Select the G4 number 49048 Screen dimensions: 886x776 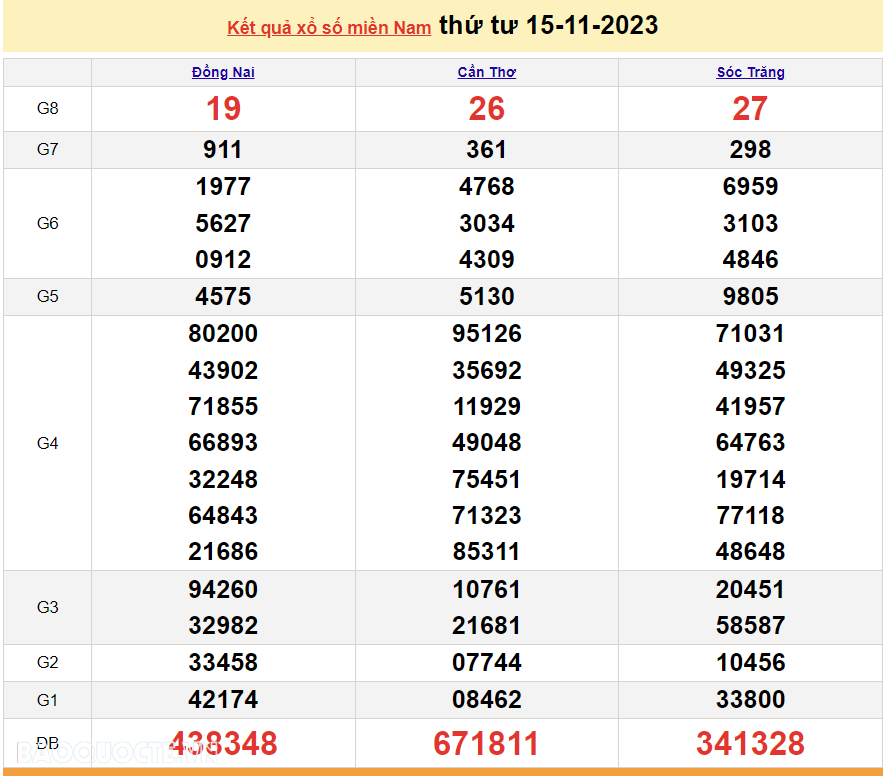487,443
